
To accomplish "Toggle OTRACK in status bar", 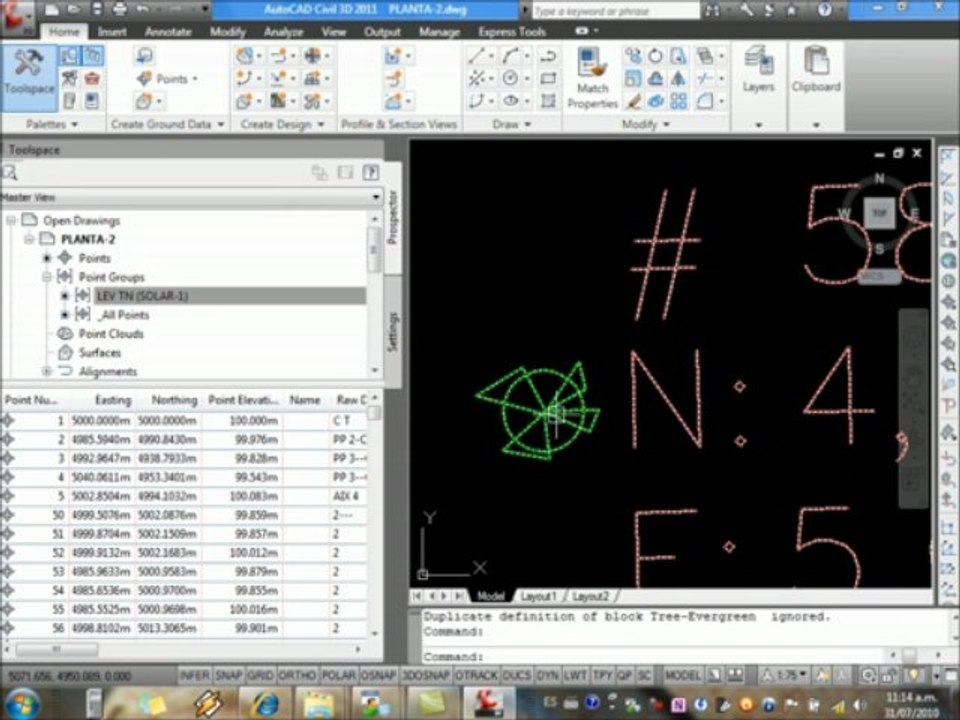I will coord(476,675).
